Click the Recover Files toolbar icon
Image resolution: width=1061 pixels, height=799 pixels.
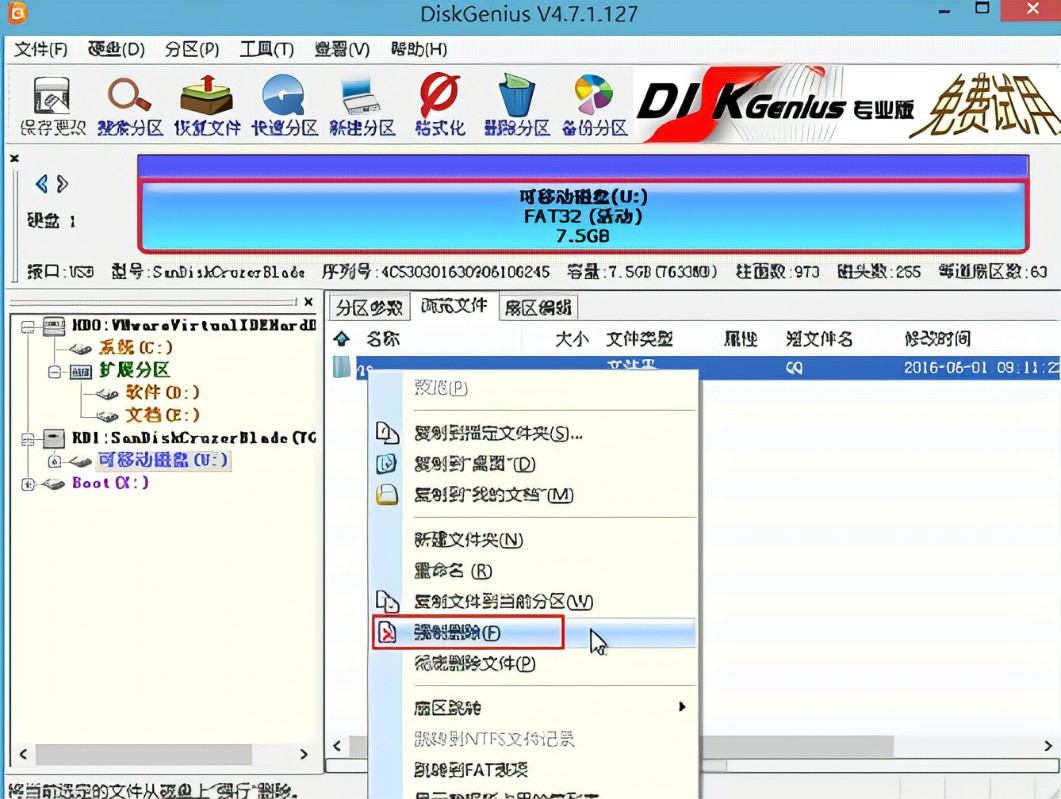pyautogui.click(x=206, y=95)
